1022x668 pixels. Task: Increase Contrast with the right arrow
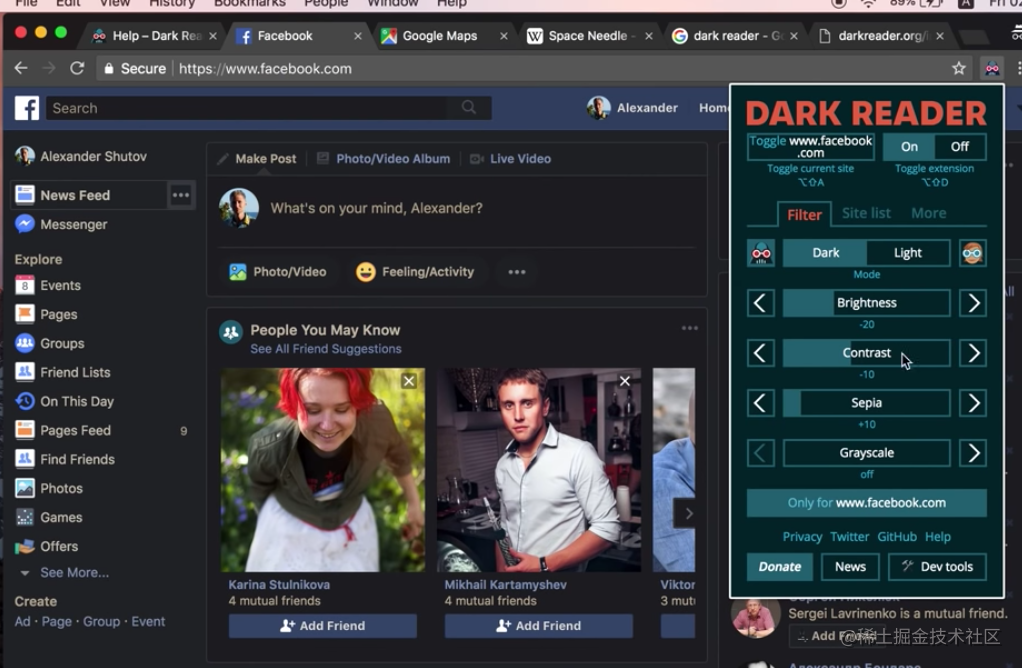(x=972, y=353)
